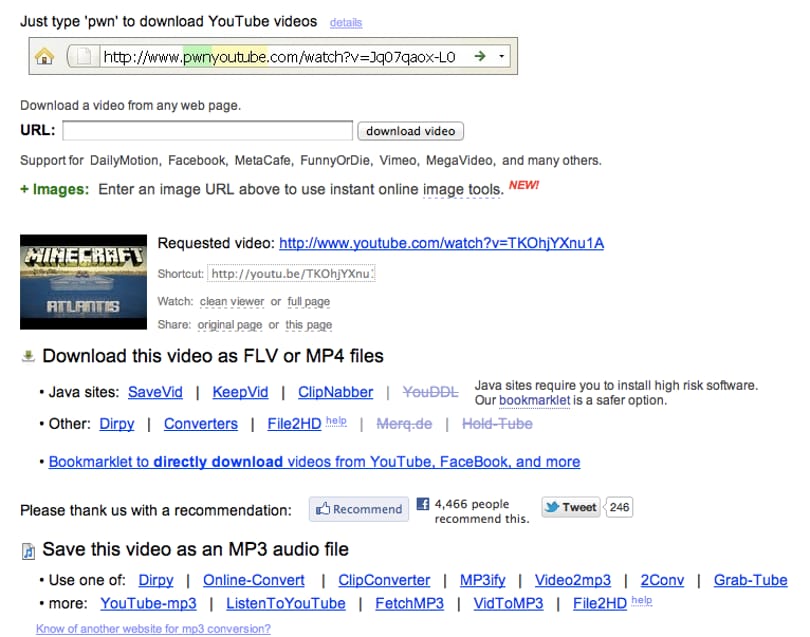Click the pwnyoutube URL text in address bar

pos(279,56)
